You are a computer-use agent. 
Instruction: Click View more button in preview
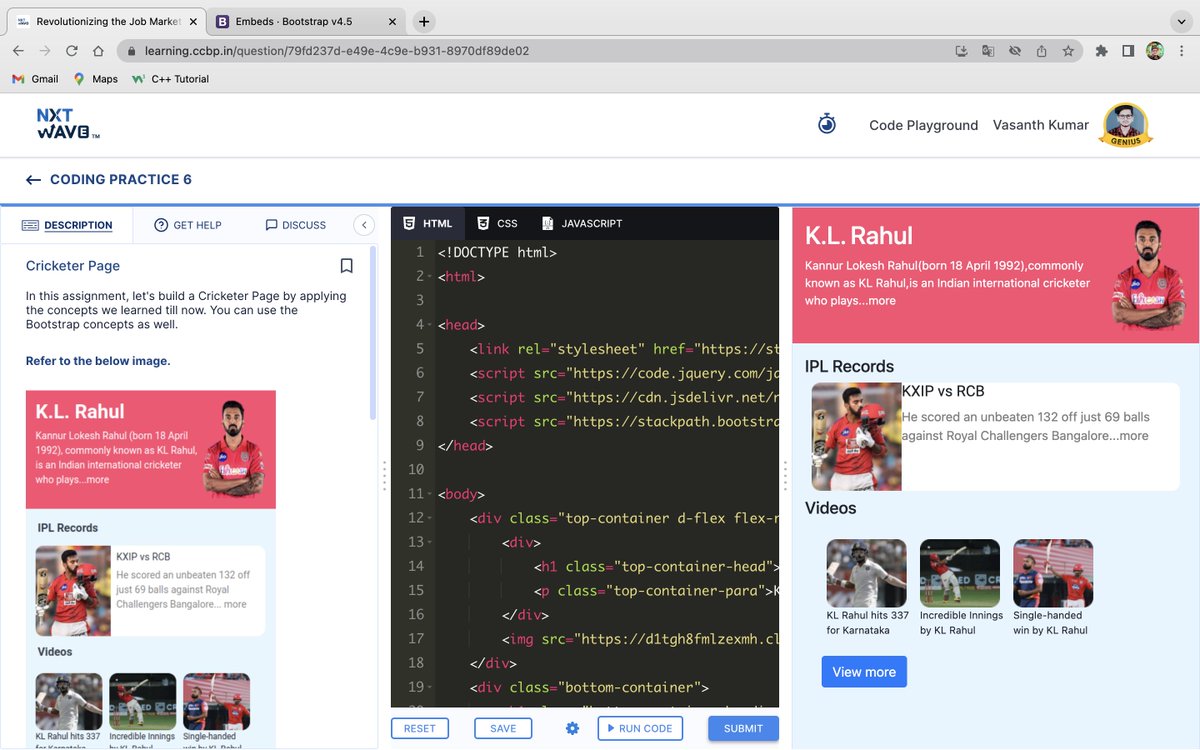864,672
